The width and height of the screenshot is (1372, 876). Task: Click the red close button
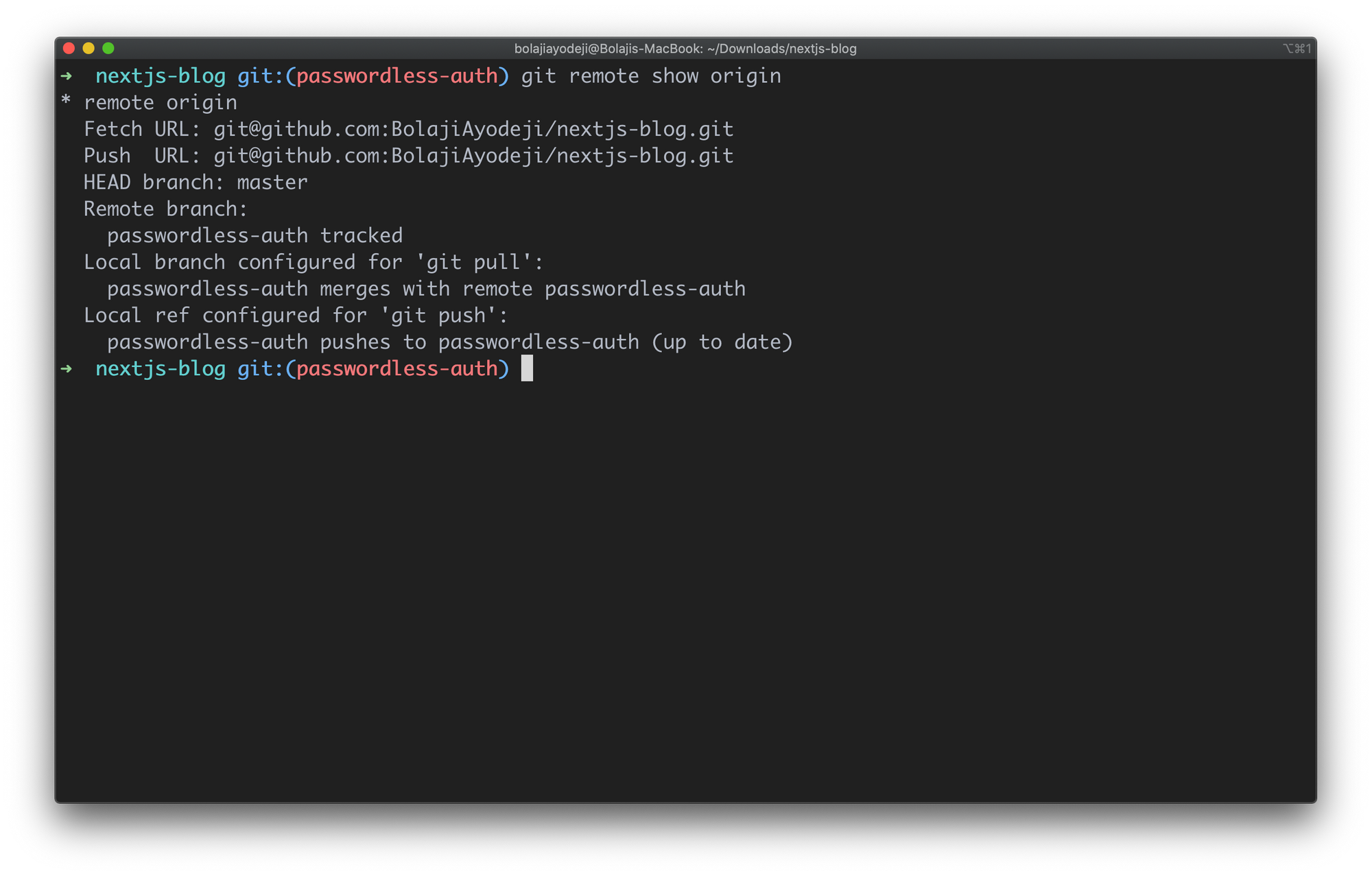click(x=68, y=47)
